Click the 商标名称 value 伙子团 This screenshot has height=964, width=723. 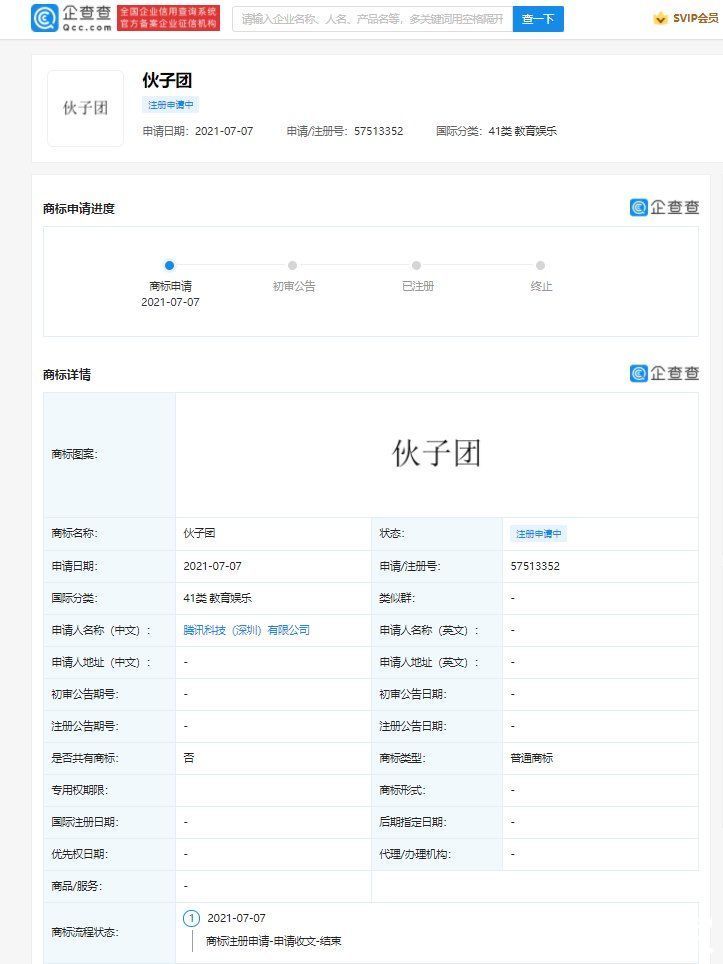pyautogui.click(x=199, y=533)
